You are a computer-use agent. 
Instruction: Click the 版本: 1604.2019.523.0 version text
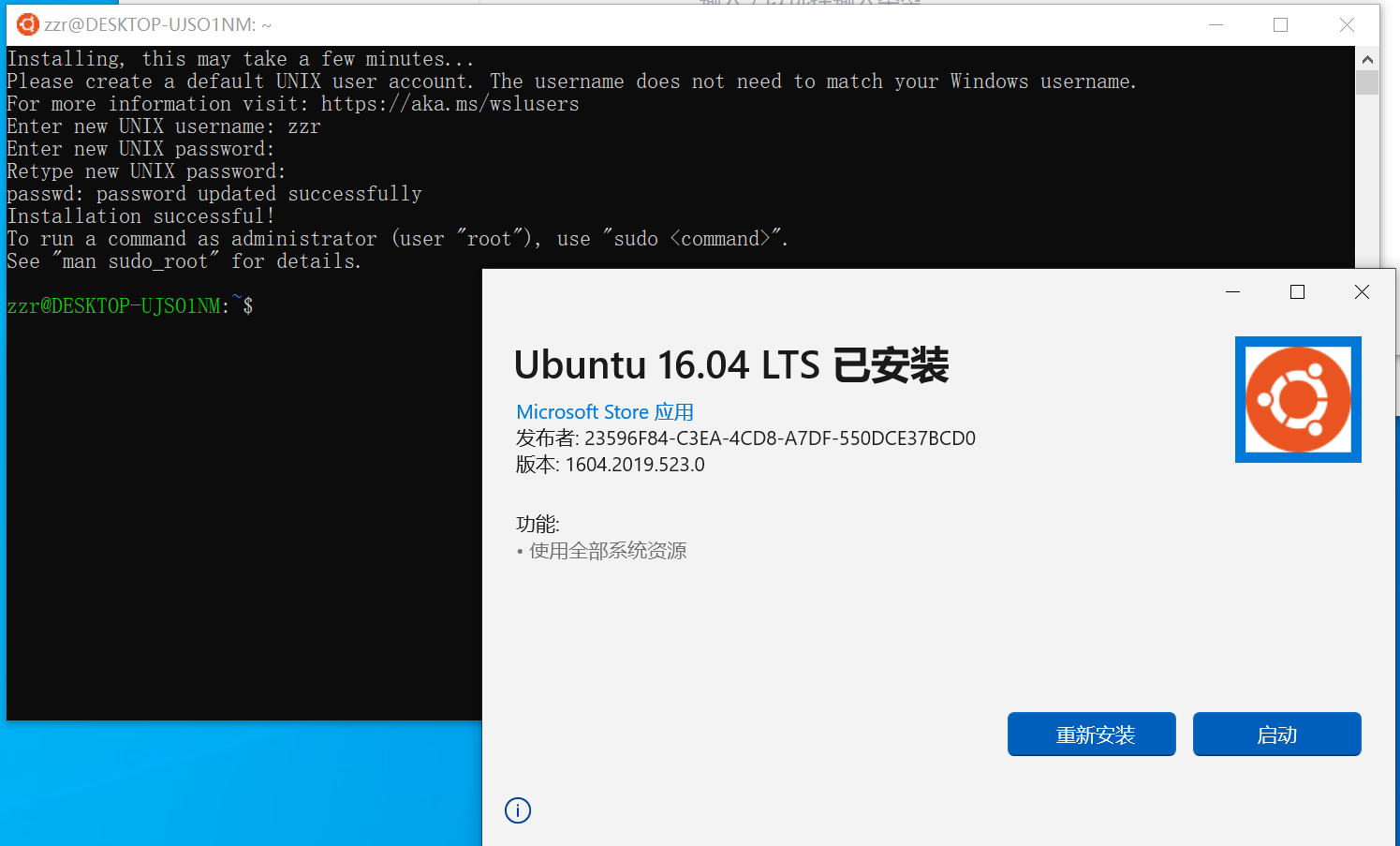[x=610, y=465]
